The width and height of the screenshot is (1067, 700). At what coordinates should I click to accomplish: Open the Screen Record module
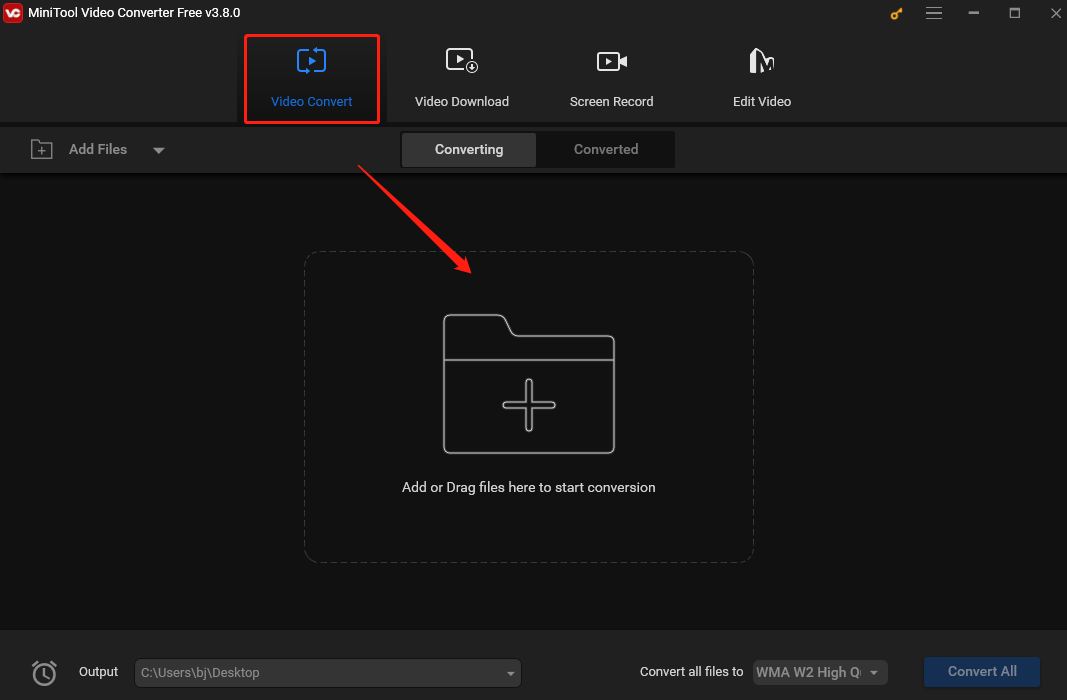611,79
